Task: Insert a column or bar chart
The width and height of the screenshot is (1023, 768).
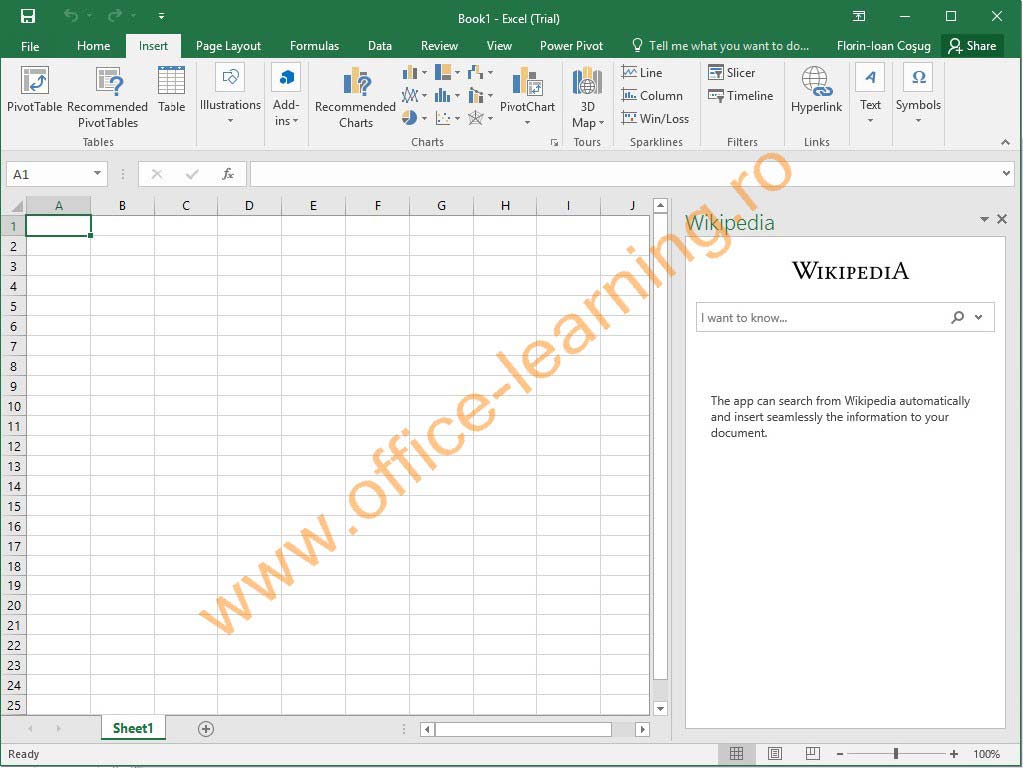Action: (414, 72)
